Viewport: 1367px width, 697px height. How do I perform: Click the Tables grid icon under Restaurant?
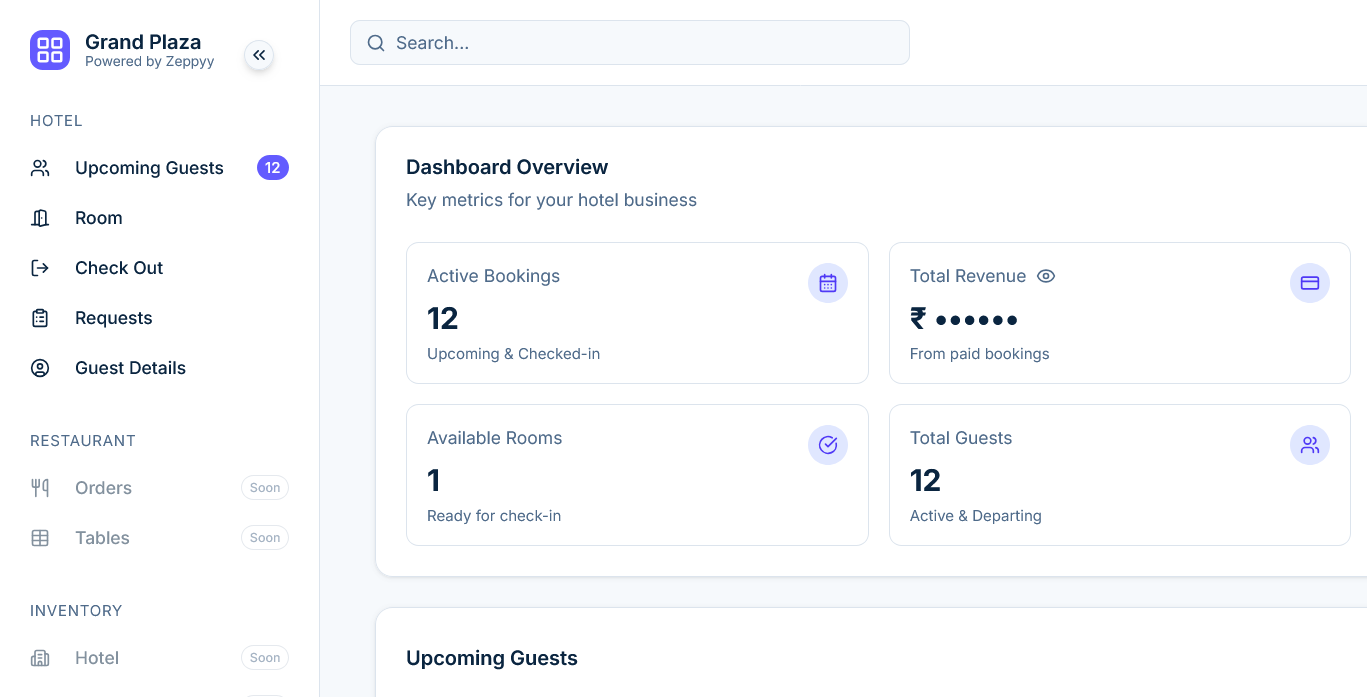click(40, 538)
